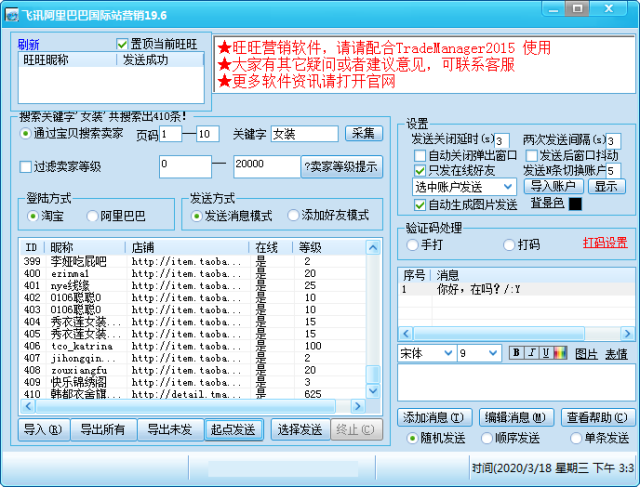
Task: Select seller row tco_katrina
Action: (x=193, y=346)
